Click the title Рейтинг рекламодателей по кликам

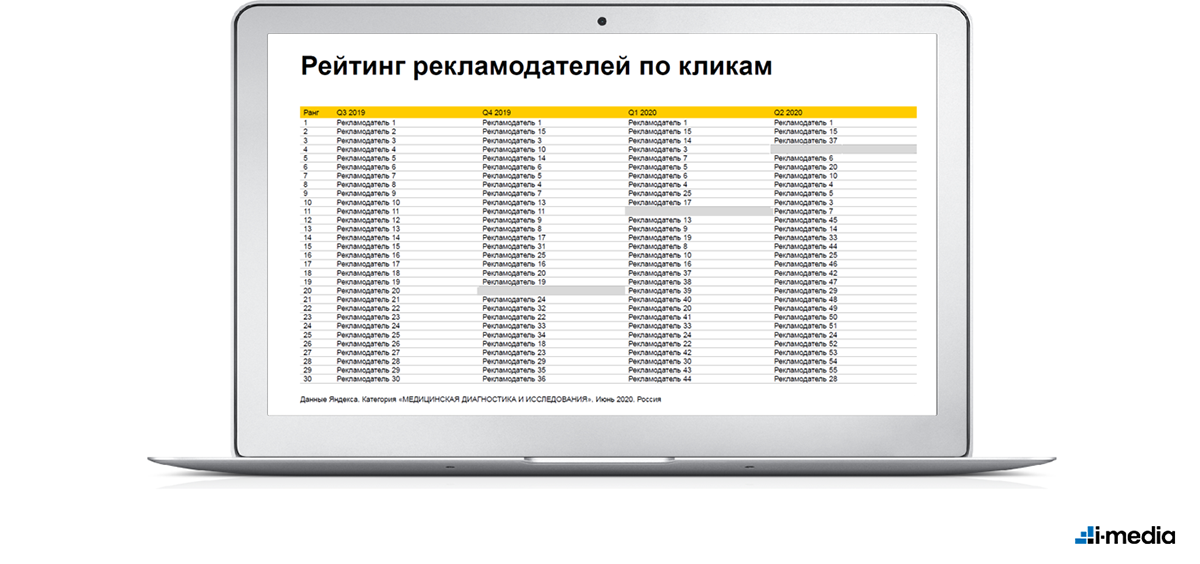click(537, 67)
